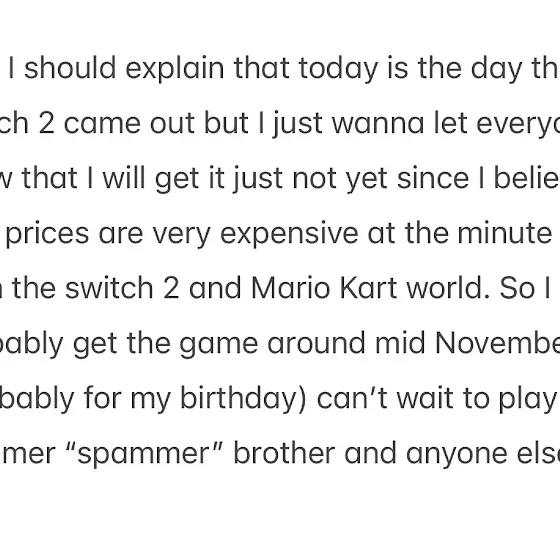
Task: Click the word "since"
Action: click(433, 178)
